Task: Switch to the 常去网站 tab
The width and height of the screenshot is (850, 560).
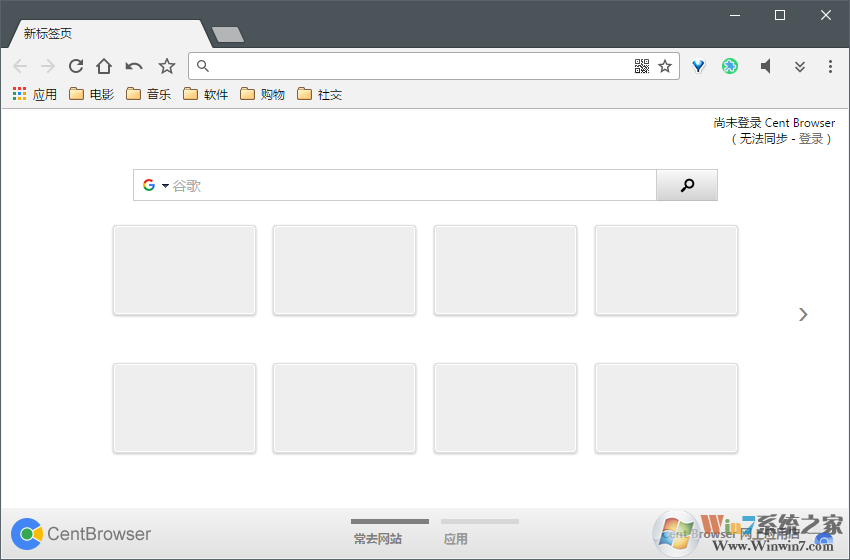Action: [389, 532]
